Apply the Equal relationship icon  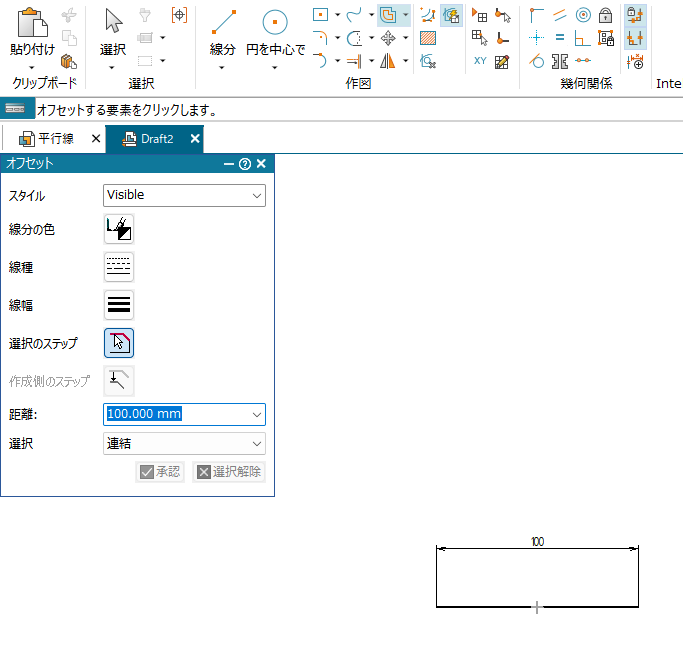560,38
